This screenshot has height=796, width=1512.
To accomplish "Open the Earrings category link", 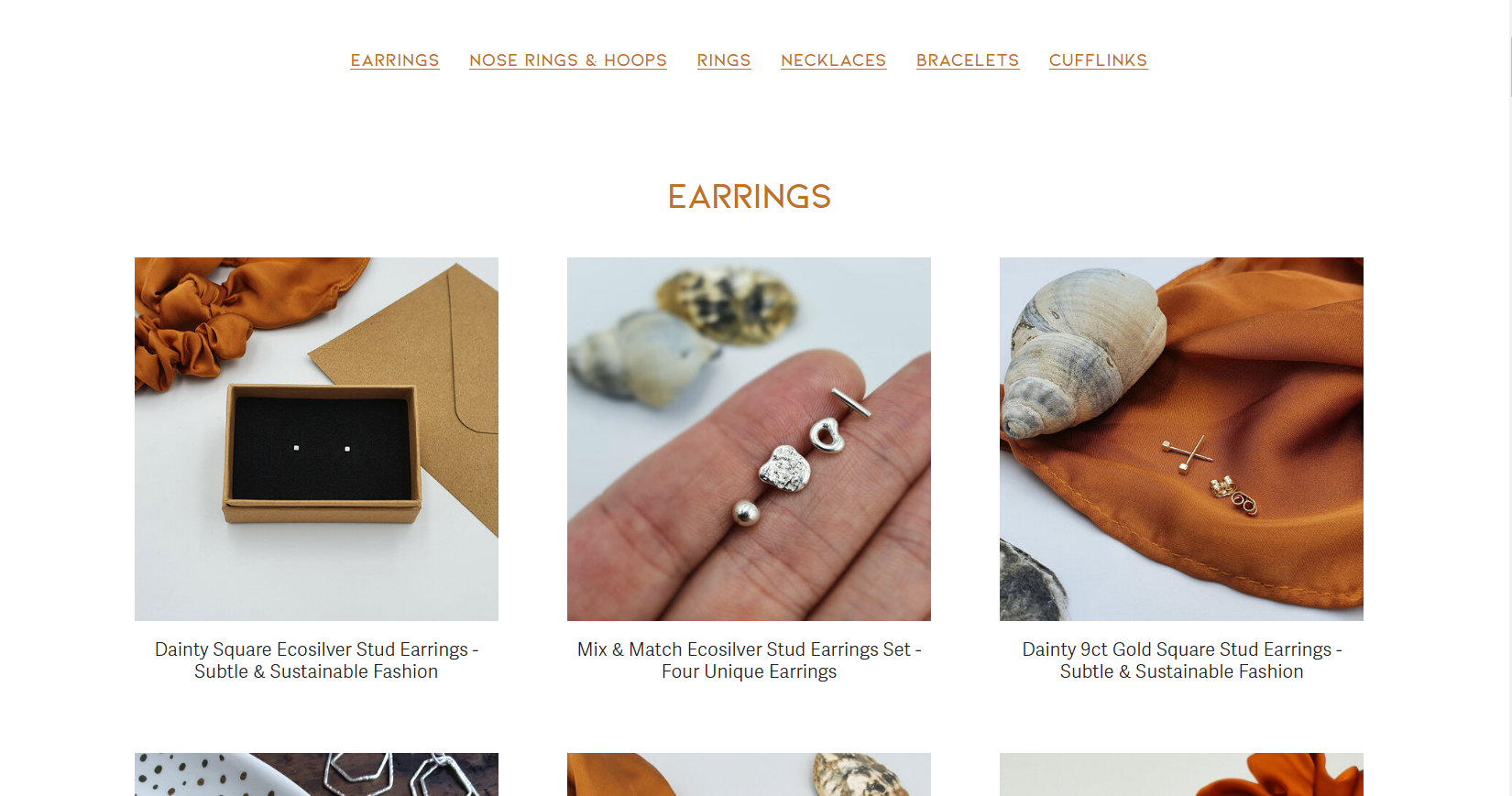I will point(395,60).
